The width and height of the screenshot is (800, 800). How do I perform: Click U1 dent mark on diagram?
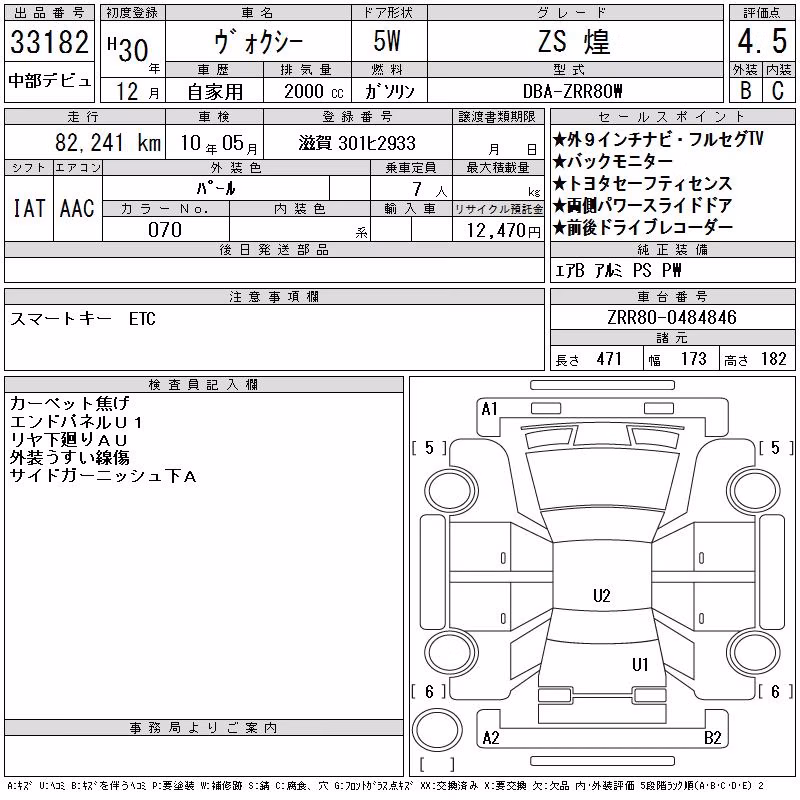click(640, 664)
